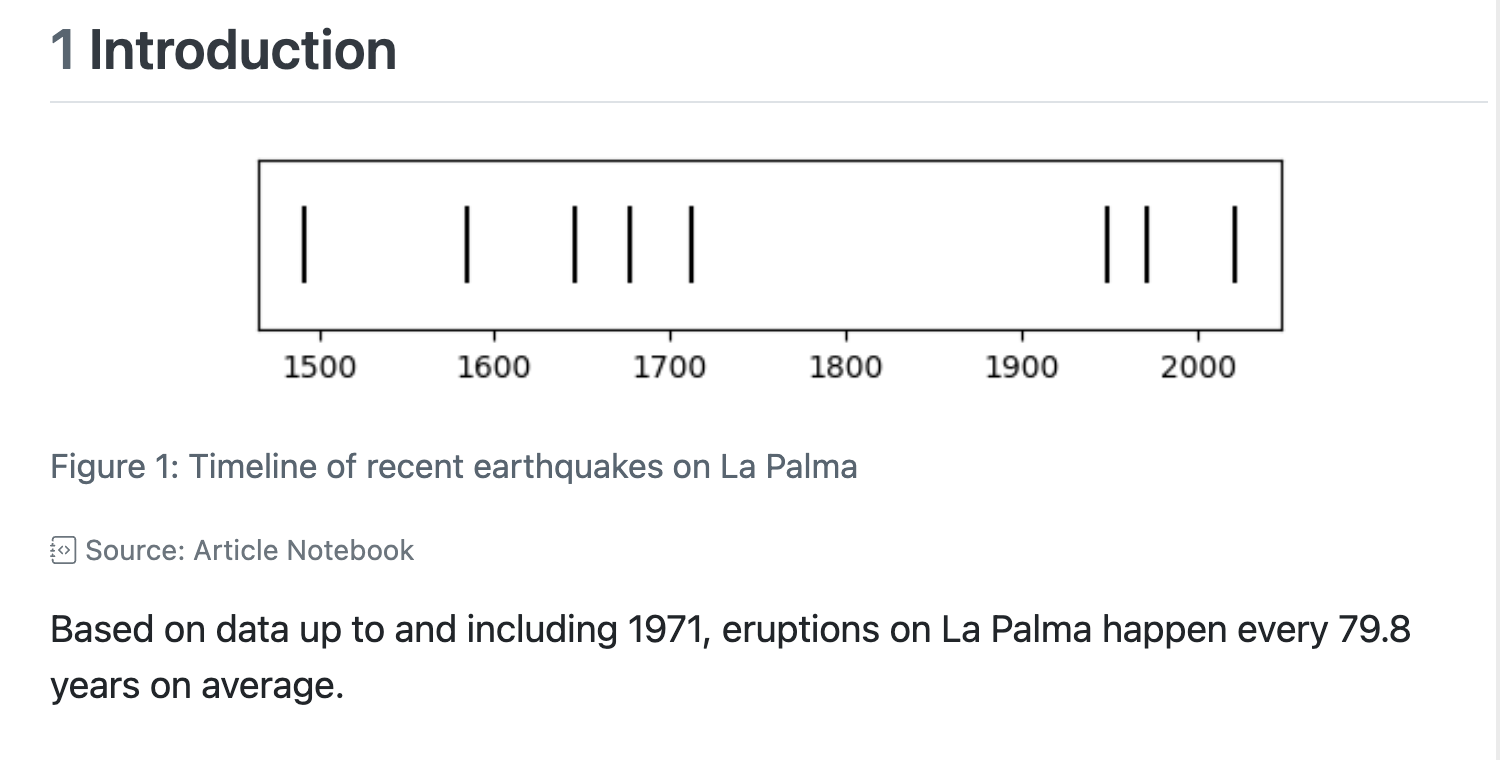
Task: Click the 1500 axis tick label
Action: point(319,367)
